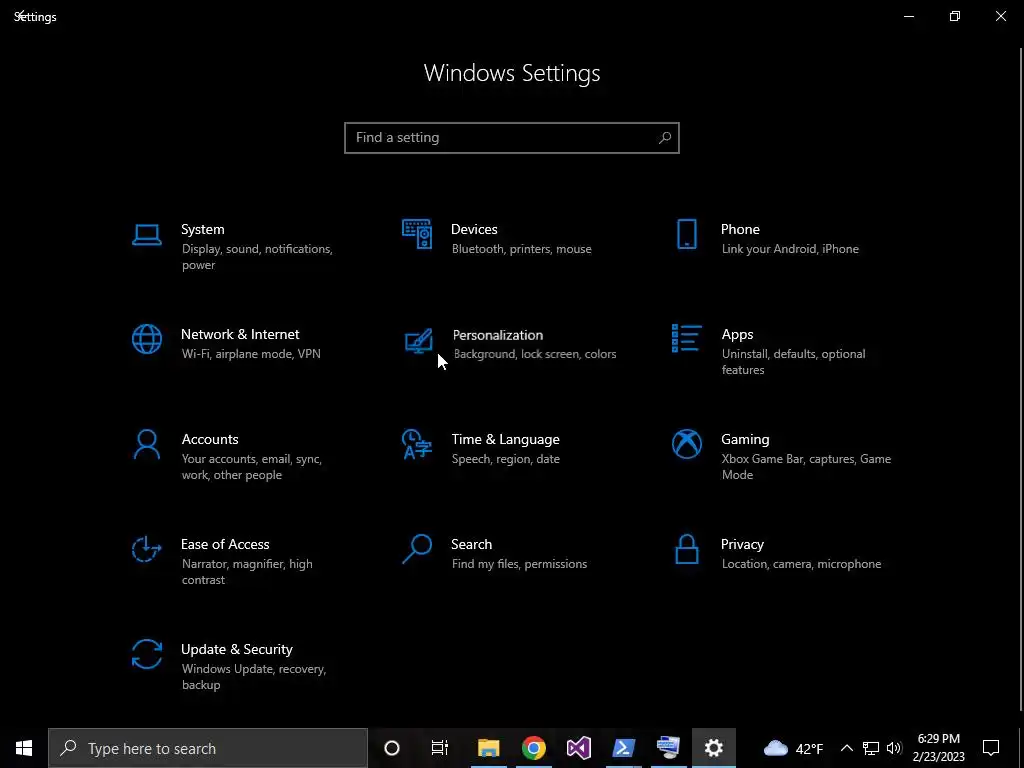Open Time & Language clock icon
Image resolution: width=1024 pixels, height=768 pixels.
tap(417, 444)
